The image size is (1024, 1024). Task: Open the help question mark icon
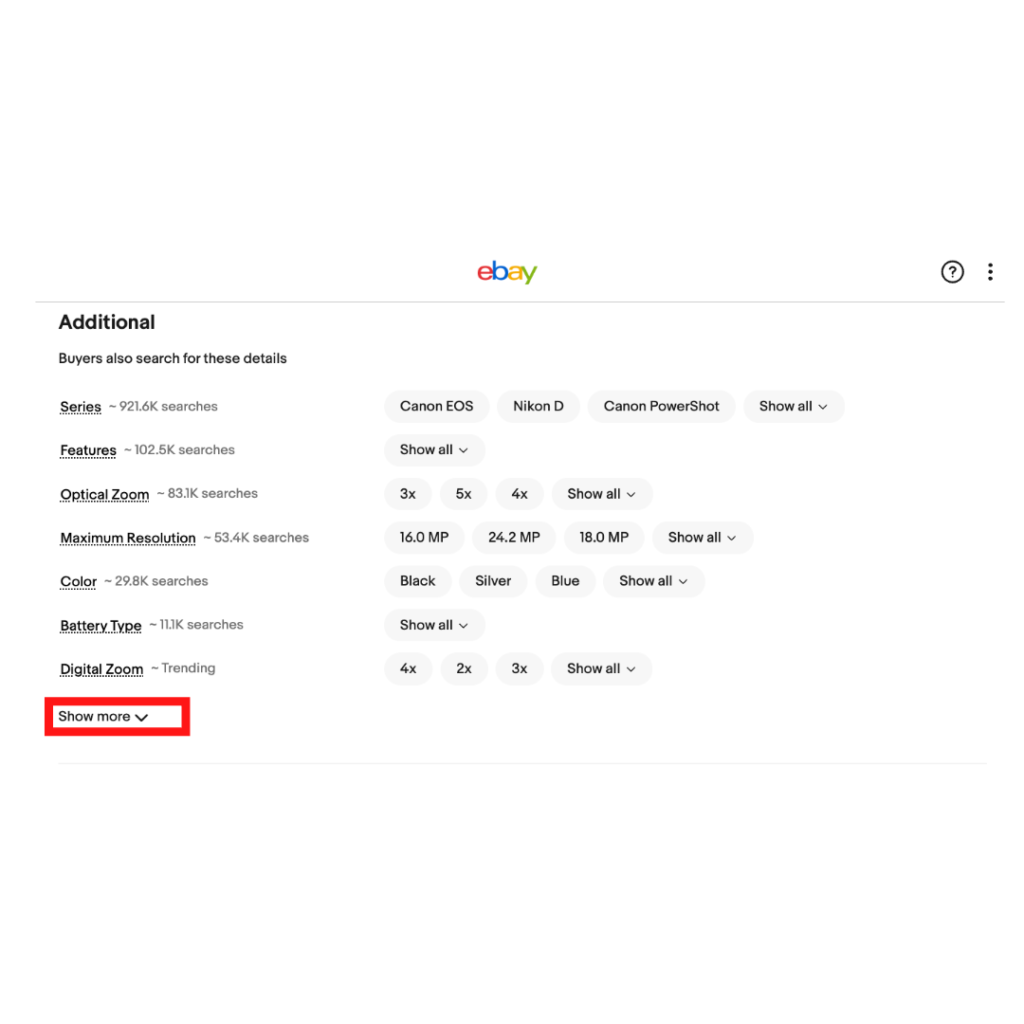click(952, 272)
